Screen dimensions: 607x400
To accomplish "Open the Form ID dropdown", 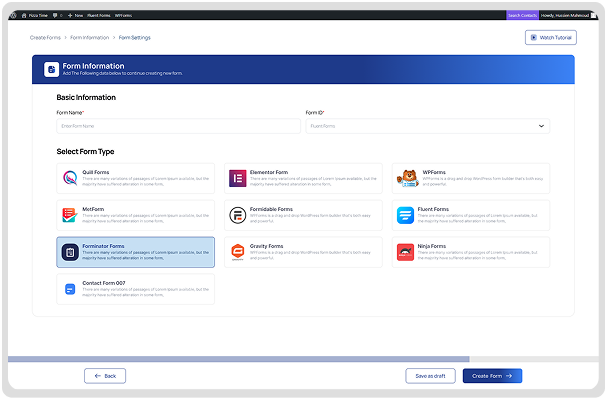I will (427, 126).
